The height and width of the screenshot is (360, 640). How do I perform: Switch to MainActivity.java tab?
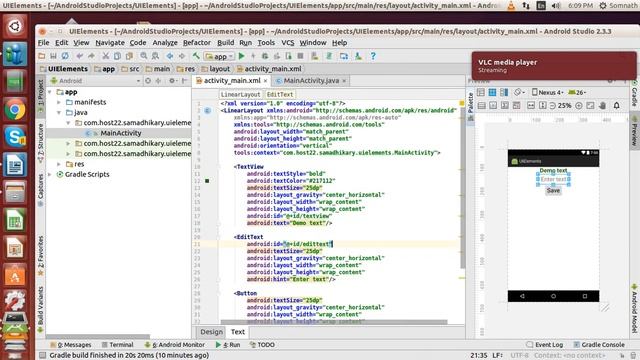point(311,81)
